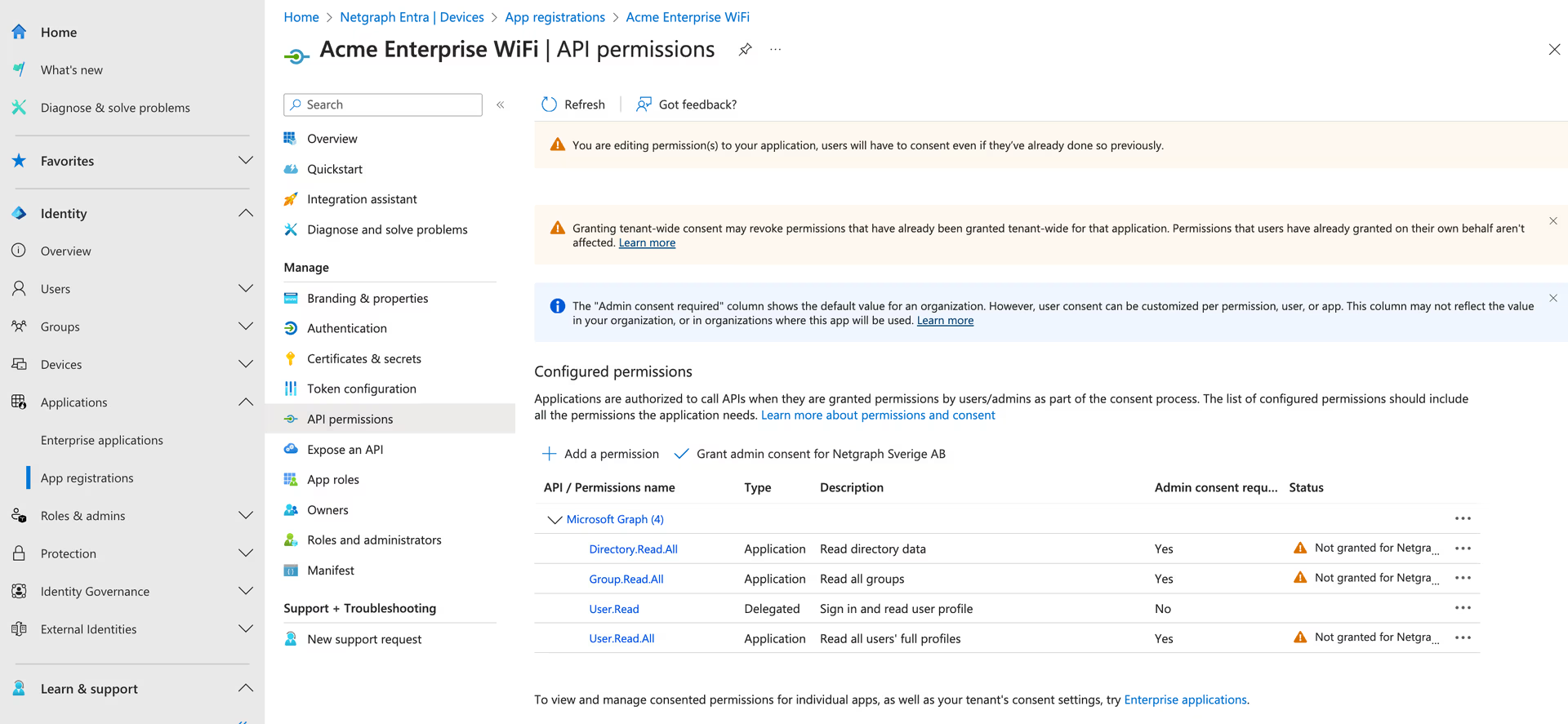Open Owners people icon
This screenshot has height=724, width=1568.
[291, 509]
